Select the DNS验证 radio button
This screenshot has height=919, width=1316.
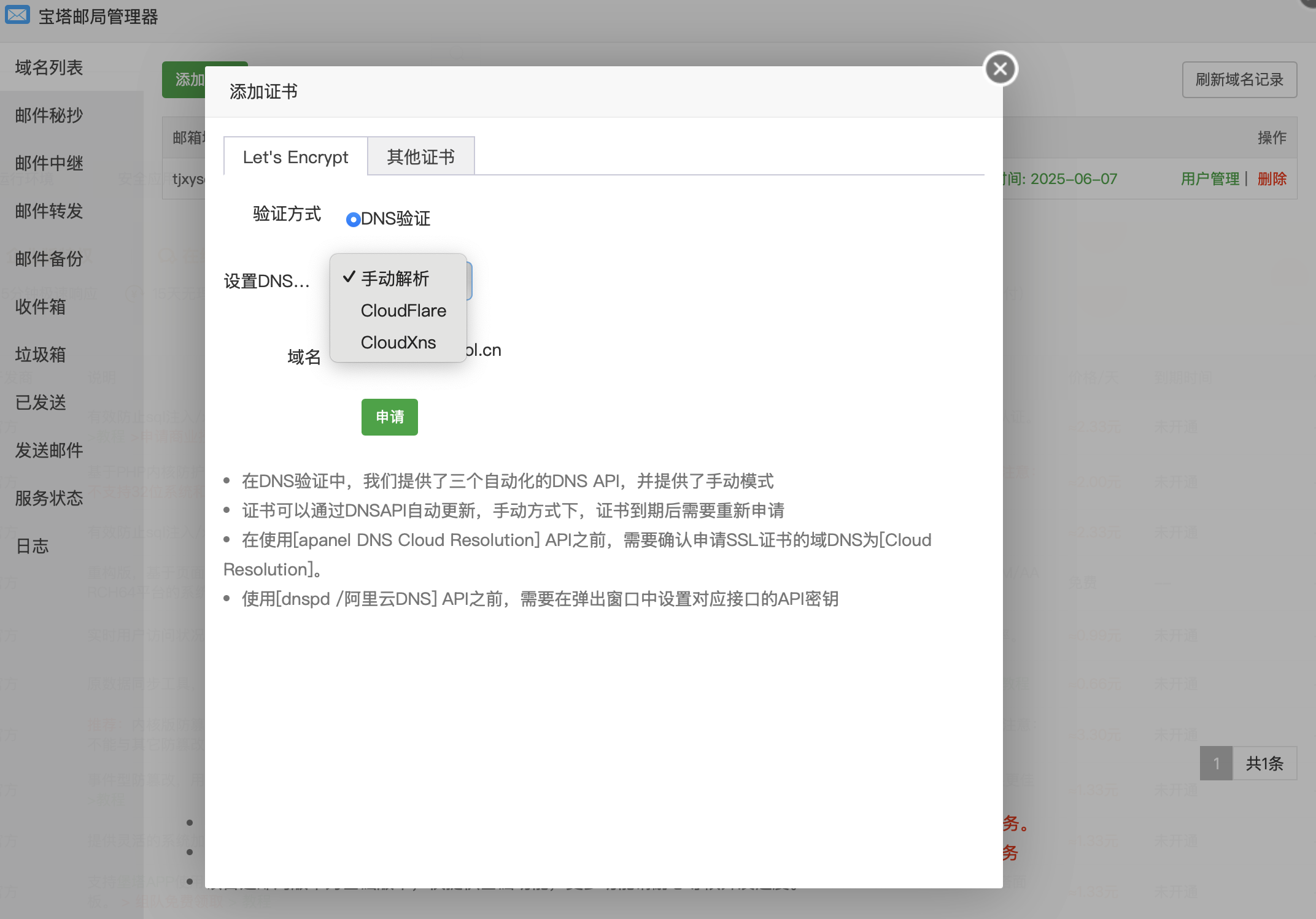pyautogui.click(x=353, y=219)
